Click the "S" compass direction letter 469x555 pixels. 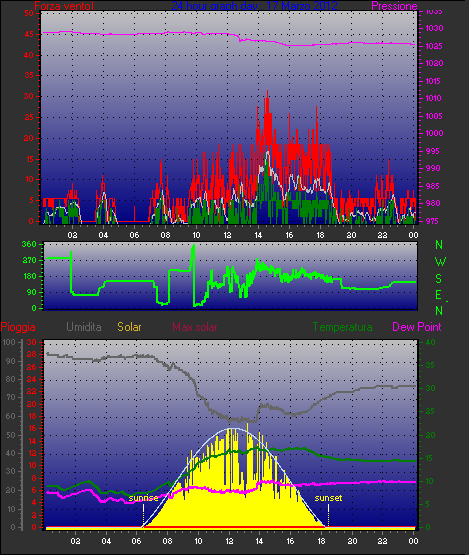point(439,279)
